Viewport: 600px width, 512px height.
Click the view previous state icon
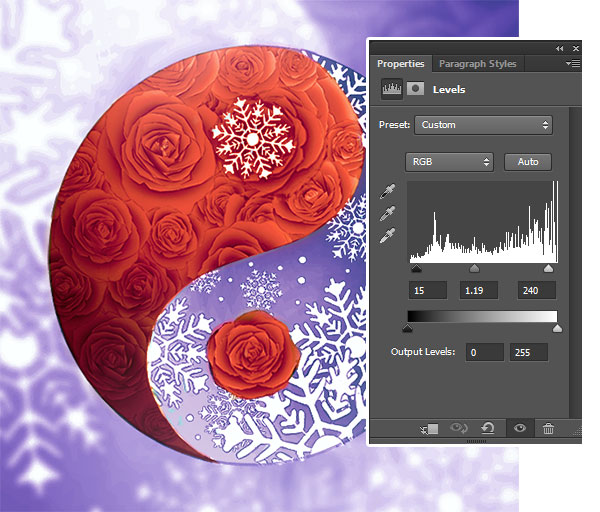click(459, 428)
